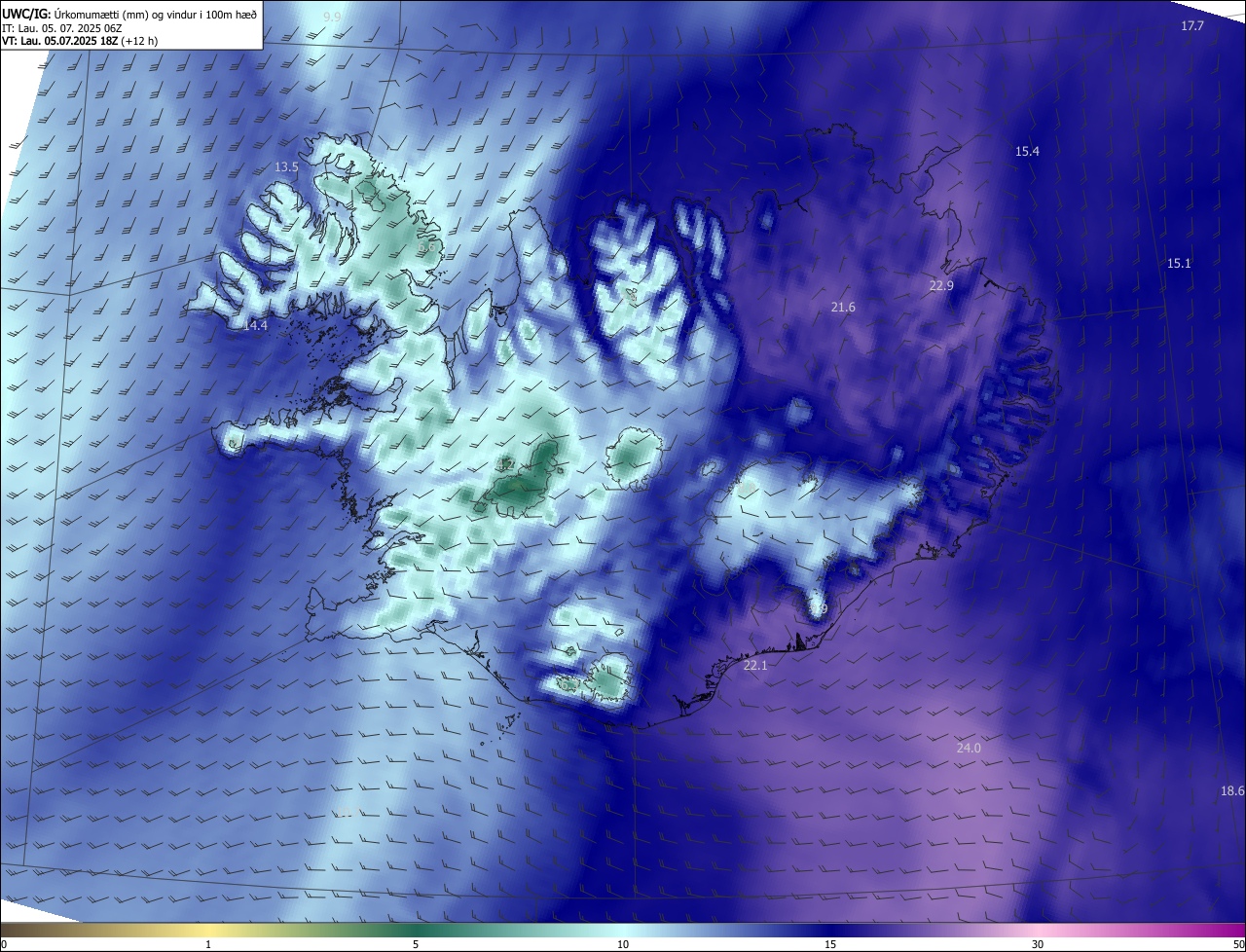The width and height of the screenshot is (1246, 952).
Task: Click the 14.4 value label on the map
Action: coord(255,326)
